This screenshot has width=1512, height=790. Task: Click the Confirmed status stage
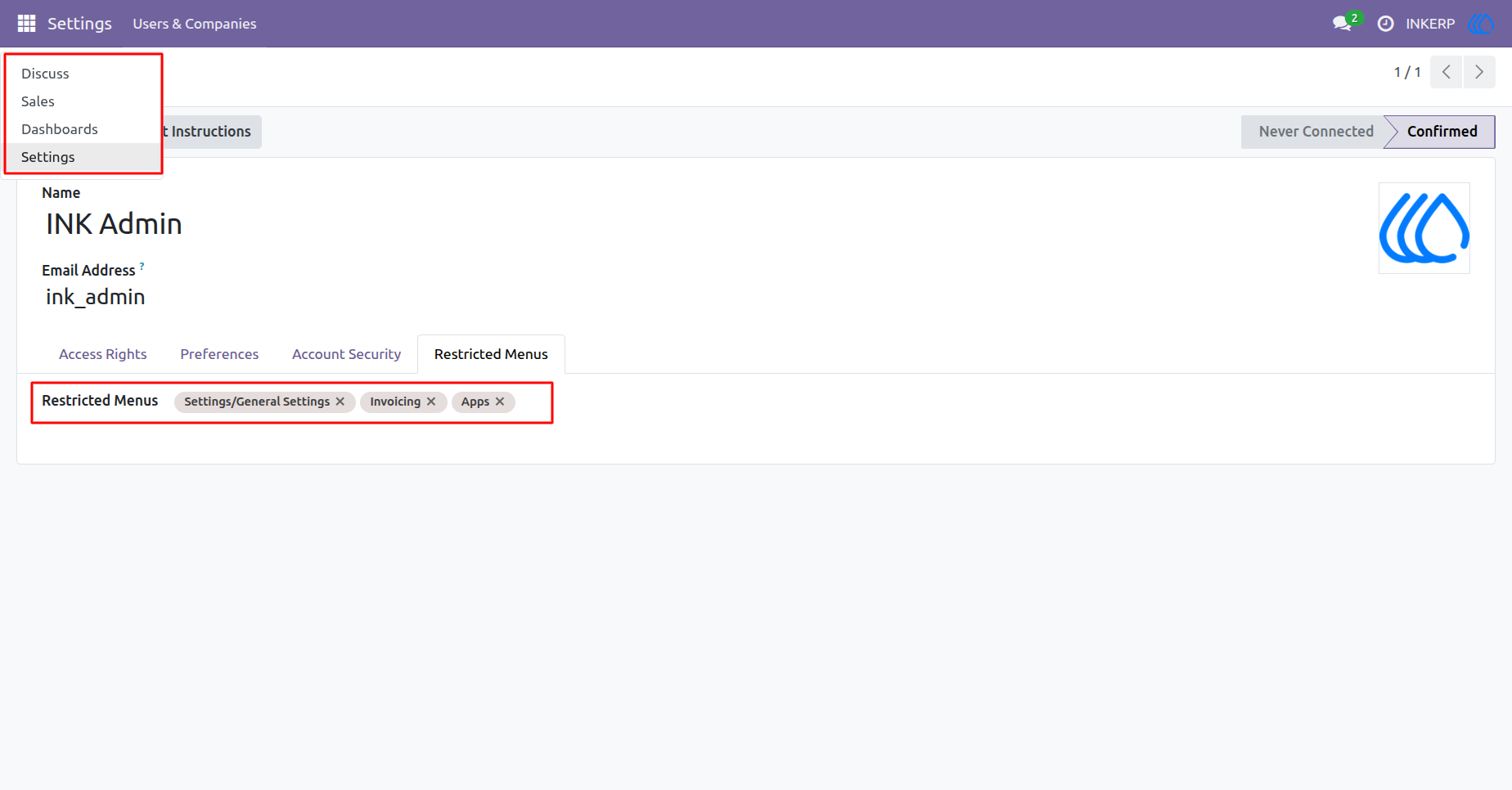(x=1442, y=132)
